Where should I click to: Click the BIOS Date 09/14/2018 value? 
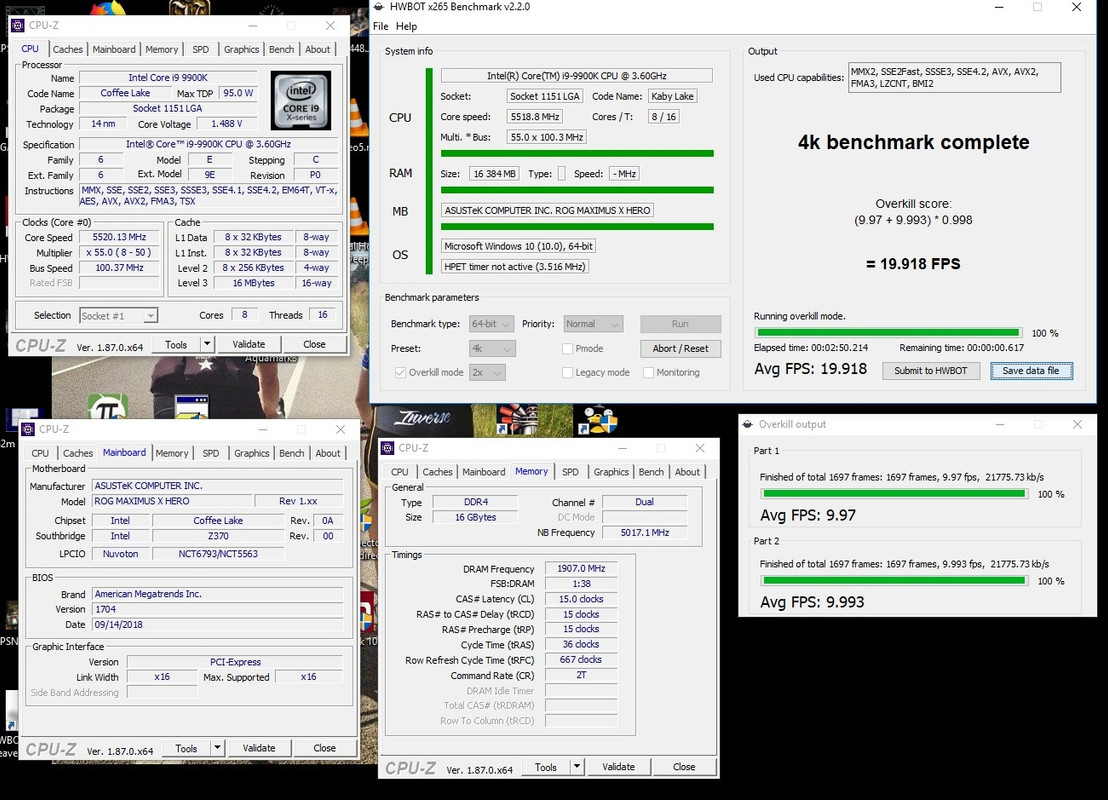pyautogui.click(x=217, y=625)
